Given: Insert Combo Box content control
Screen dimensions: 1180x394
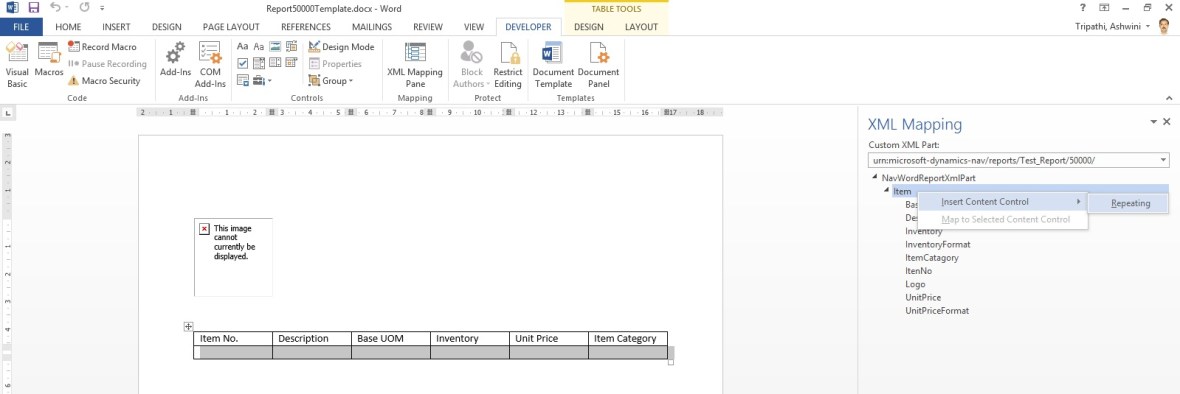Looking at the screenshot, I should pyautogui.click(x=259, y=63).
